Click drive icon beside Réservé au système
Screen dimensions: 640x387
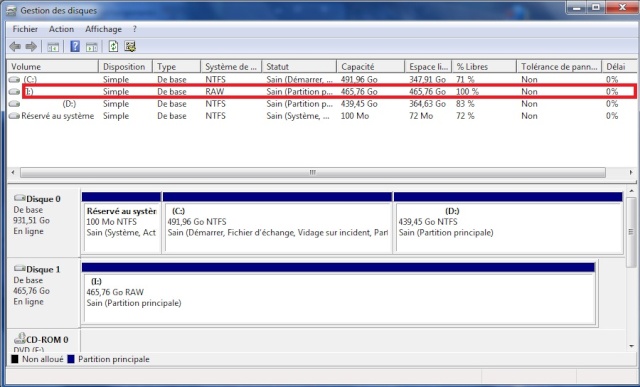coord(14,116)
